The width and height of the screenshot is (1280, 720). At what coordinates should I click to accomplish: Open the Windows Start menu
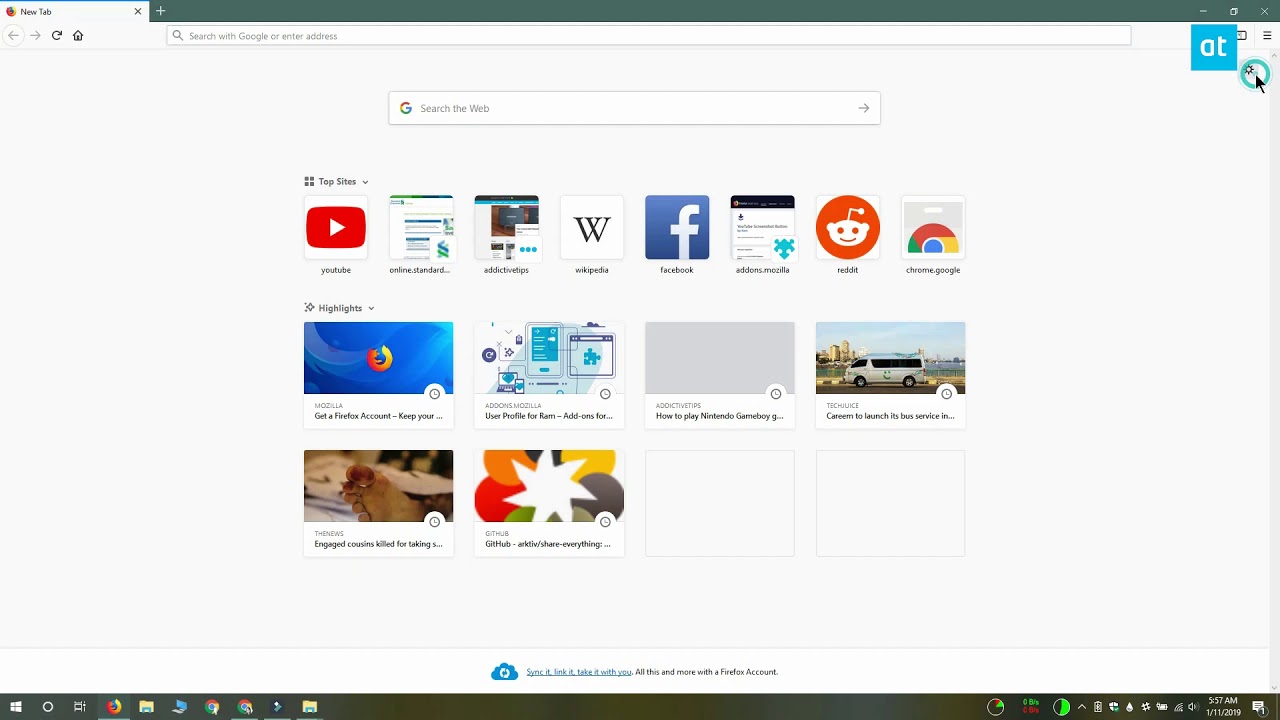pos(16,707)
